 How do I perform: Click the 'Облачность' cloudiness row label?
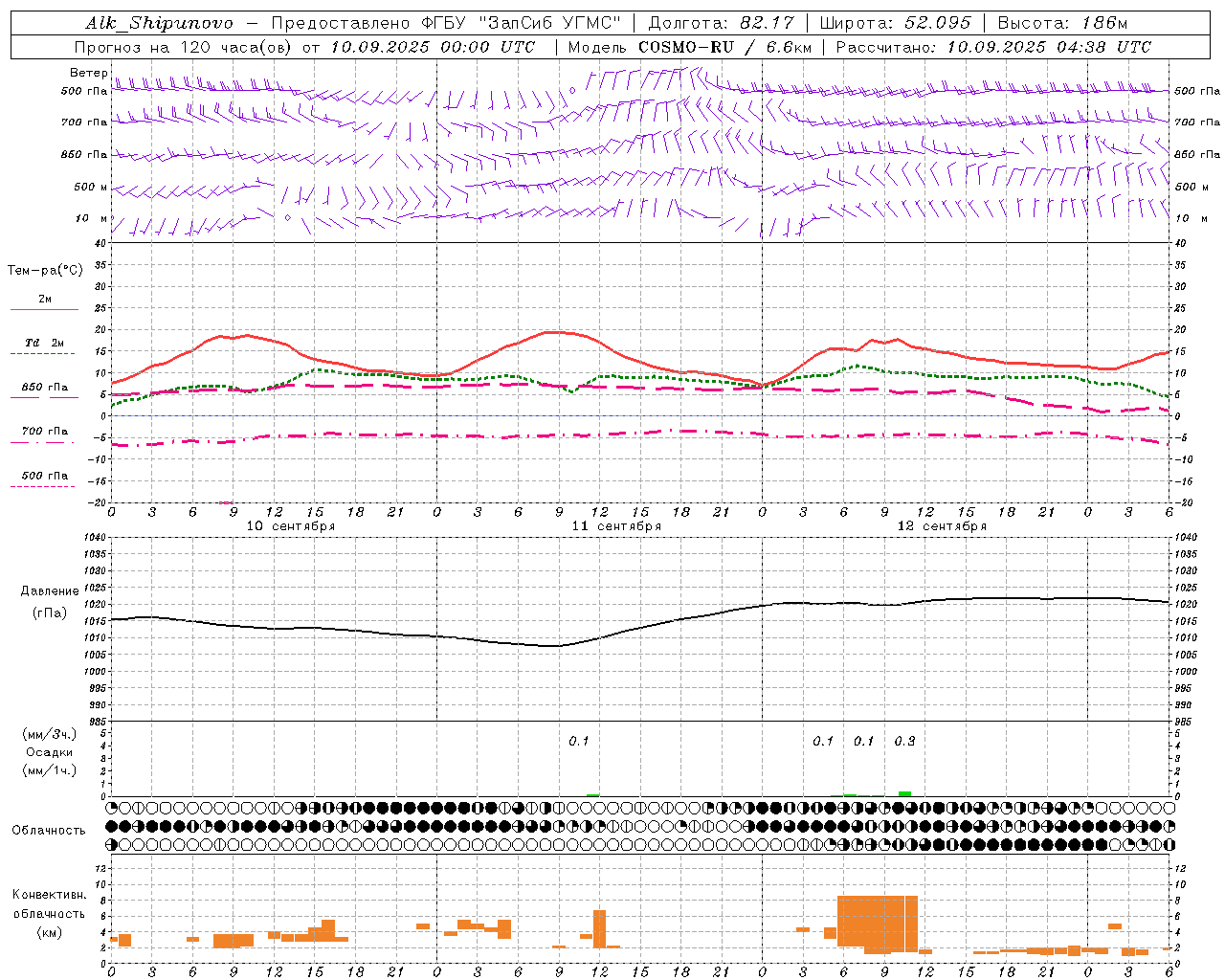49,831
